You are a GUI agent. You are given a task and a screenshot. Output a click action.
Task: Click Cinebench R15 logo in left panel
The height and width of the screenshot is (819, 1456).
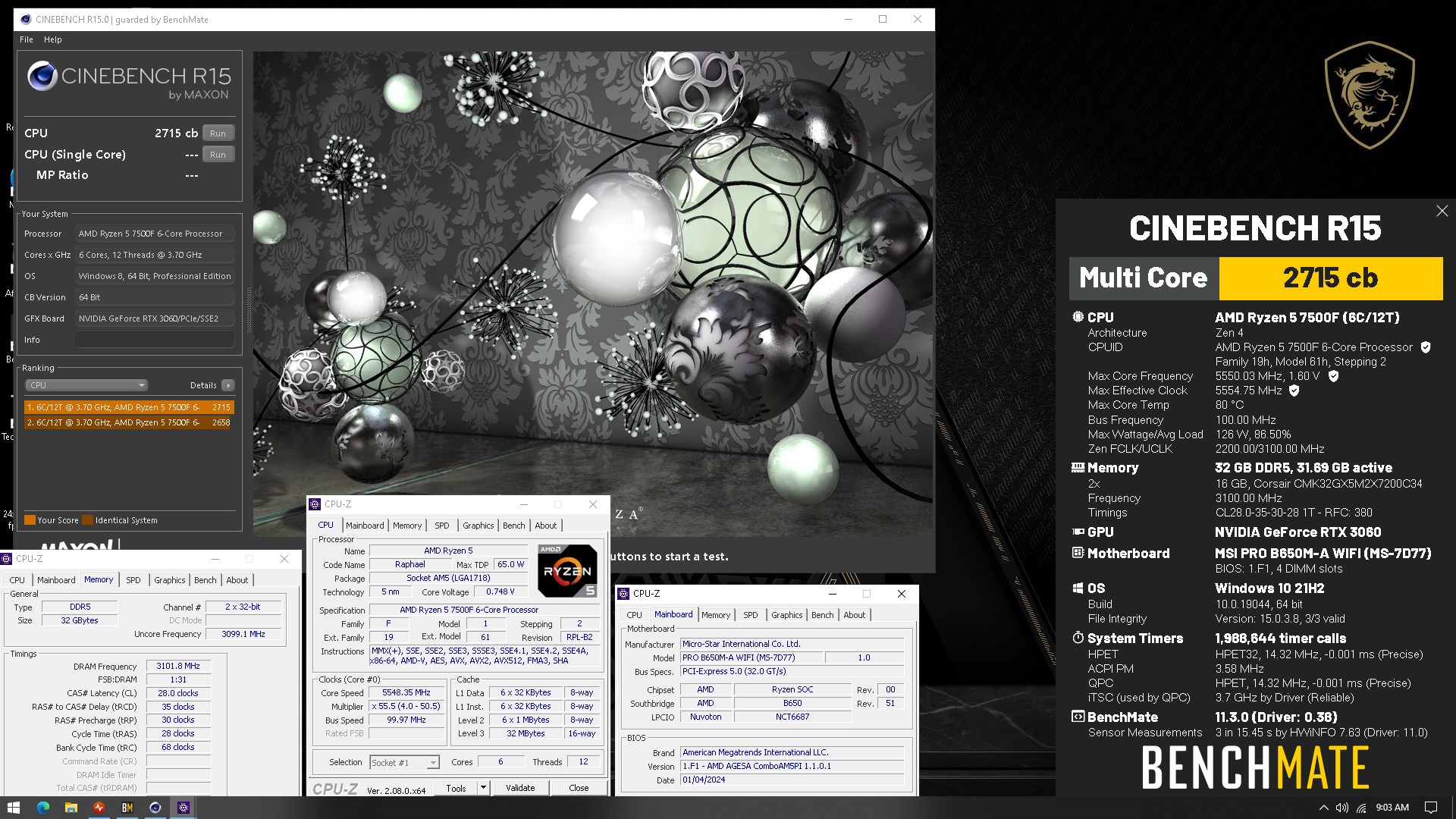[x=129, y=81]
